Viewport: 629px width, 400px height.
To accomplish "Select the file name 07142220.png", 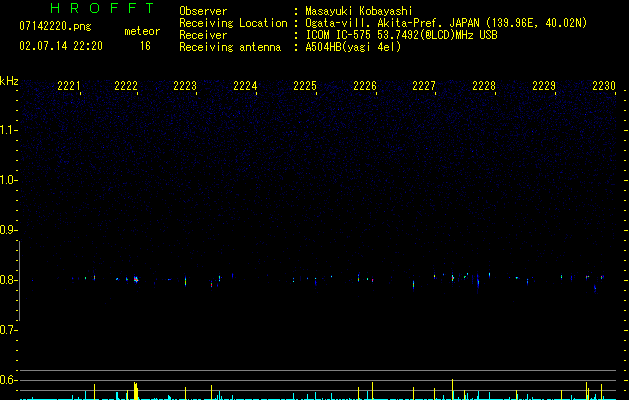I will (x=55, y=27).
